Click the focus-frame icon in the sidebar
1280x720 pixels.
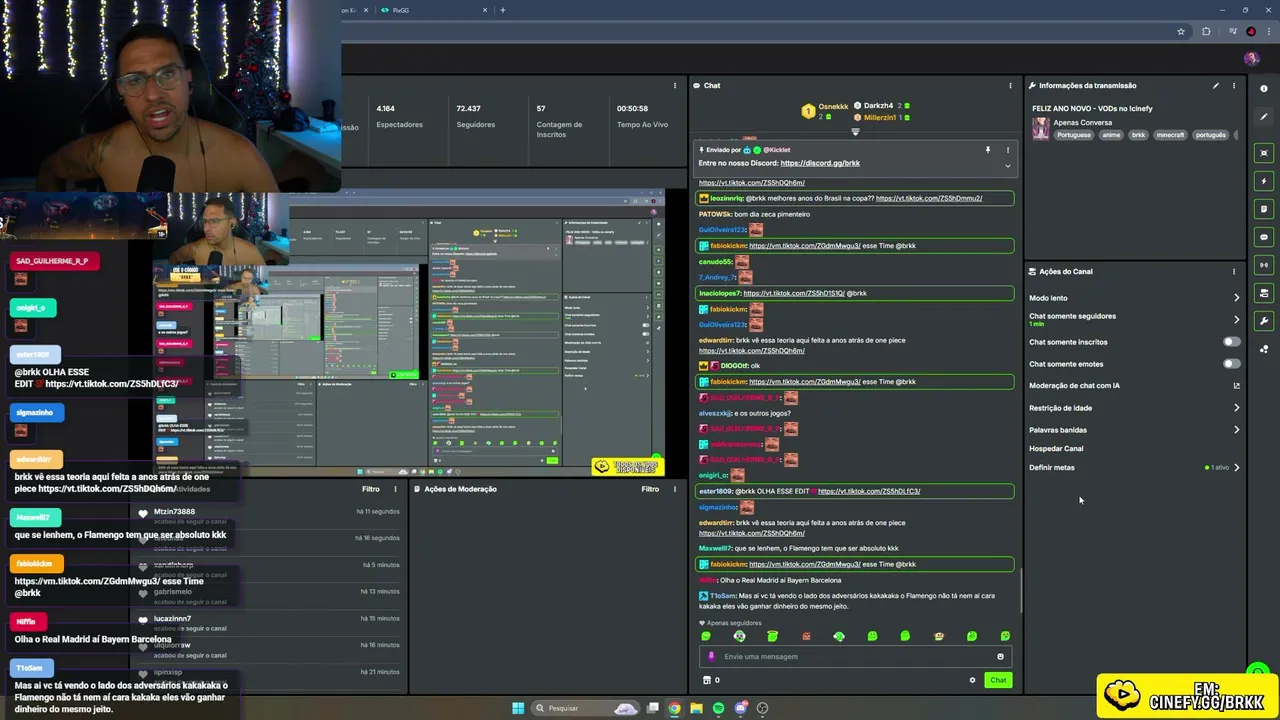point(1264,153)
